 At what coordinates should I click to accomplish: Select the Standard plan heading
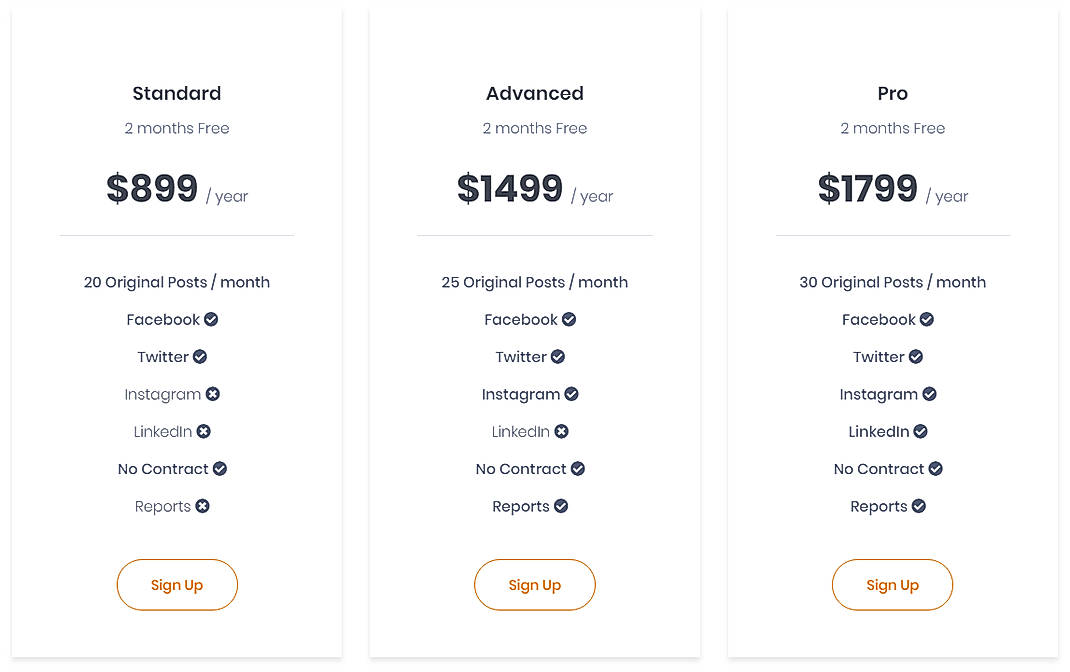pos(177,93)
